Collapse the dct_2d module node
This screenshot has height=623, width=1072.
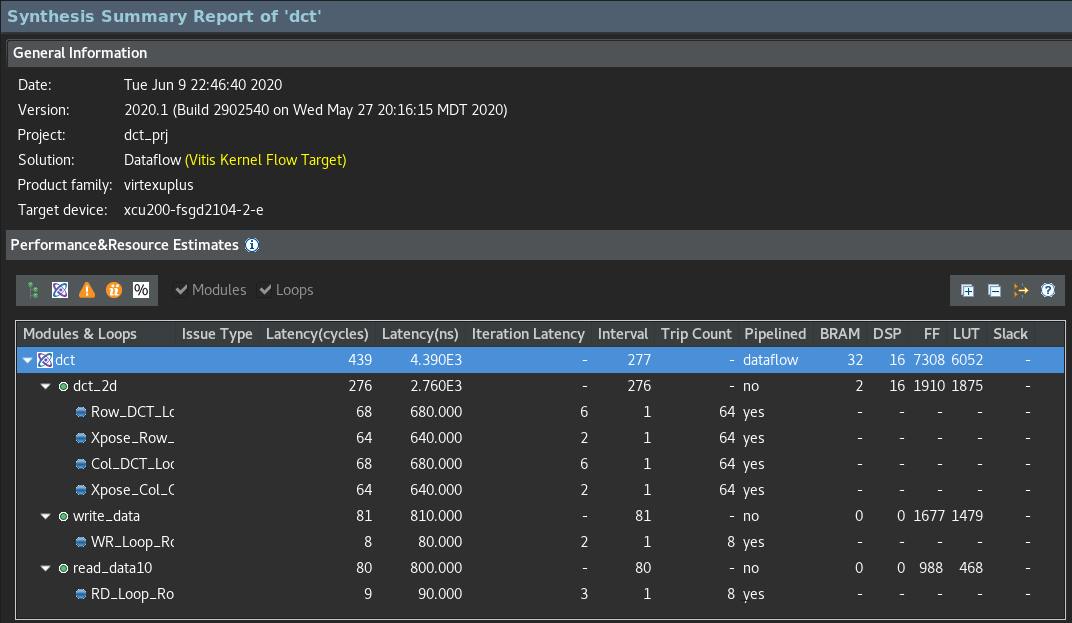45,386
